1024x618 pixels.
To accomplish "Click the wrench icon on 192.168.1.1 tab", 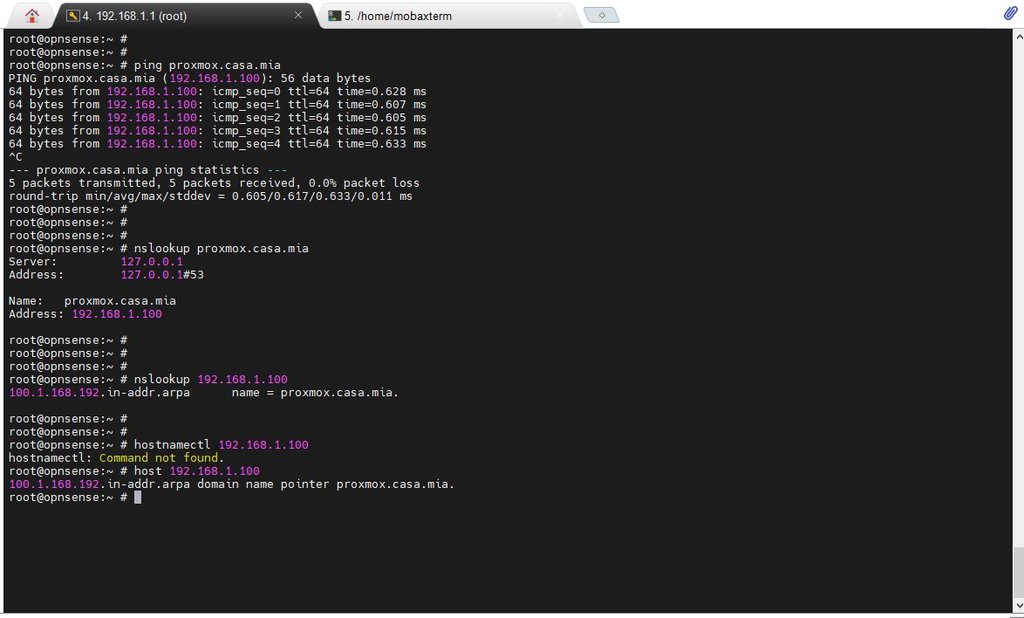I will click(x=72, y=15).
